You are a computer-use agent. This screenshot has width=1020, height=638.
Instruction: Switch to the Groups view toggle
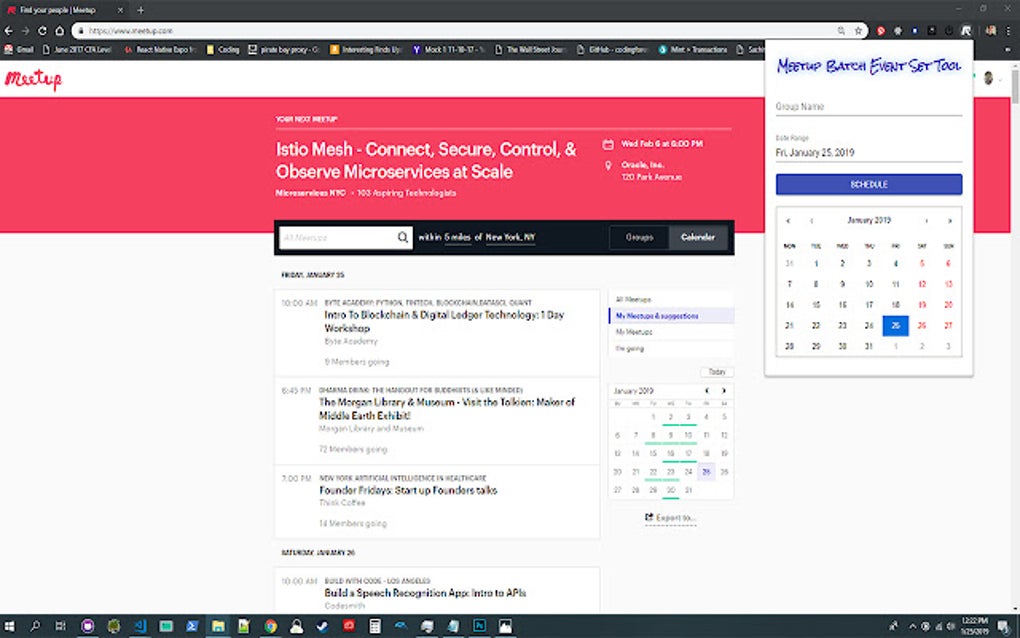pos(638,238)
